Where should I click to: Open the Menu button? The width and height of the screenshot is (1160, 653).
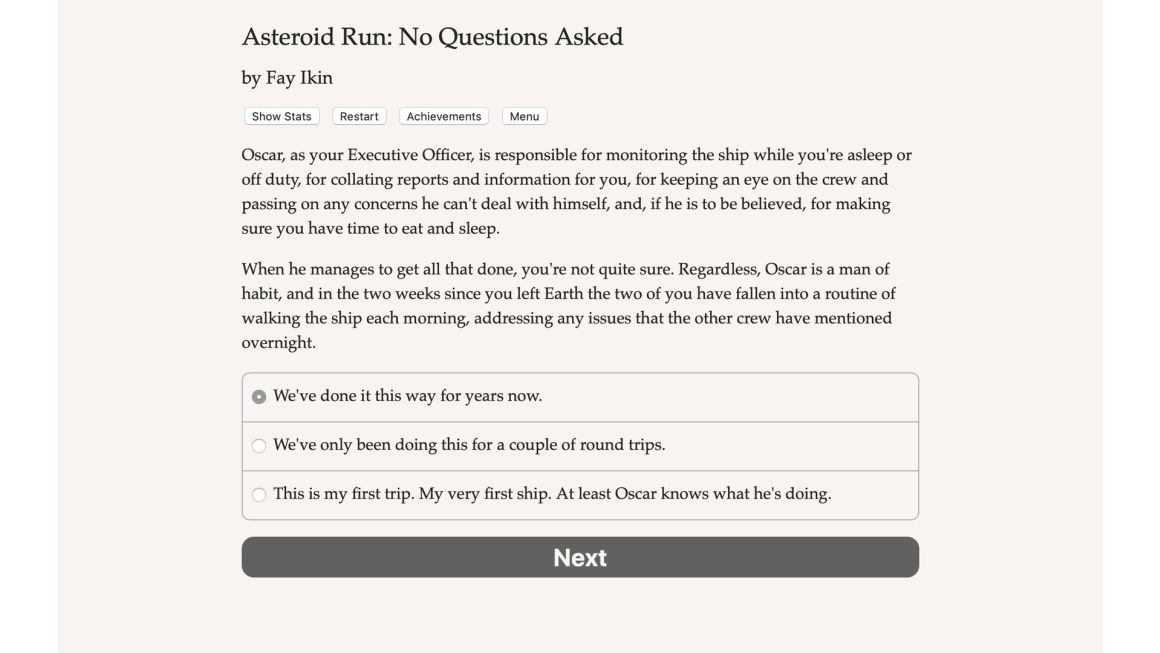525,116
